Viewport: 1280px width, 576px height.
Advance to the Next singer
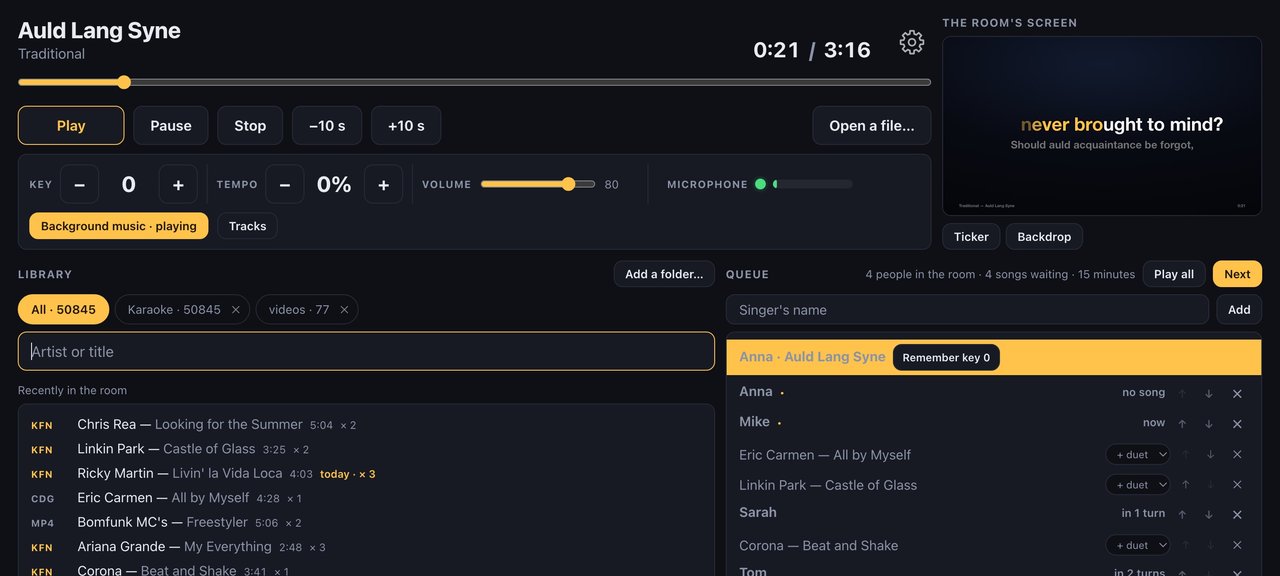point(1237,274)
